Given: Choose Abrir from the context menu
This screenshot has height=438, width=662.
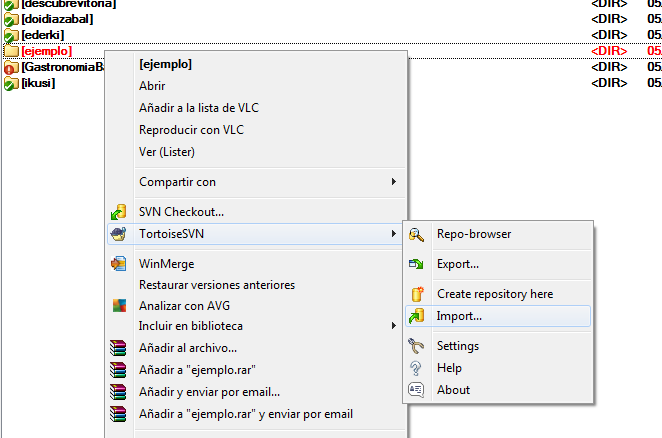Looking at the screenshot, I should [152, 86].
